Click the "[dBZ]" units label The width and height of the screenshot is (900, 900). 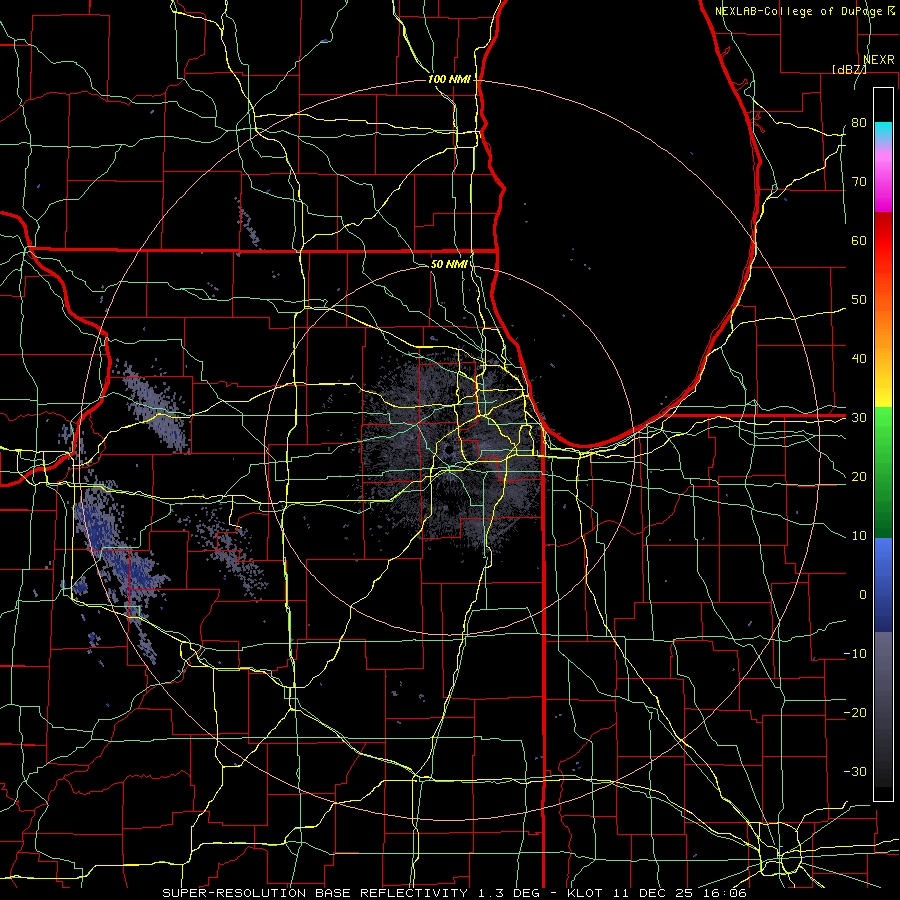tap(849, 70)
